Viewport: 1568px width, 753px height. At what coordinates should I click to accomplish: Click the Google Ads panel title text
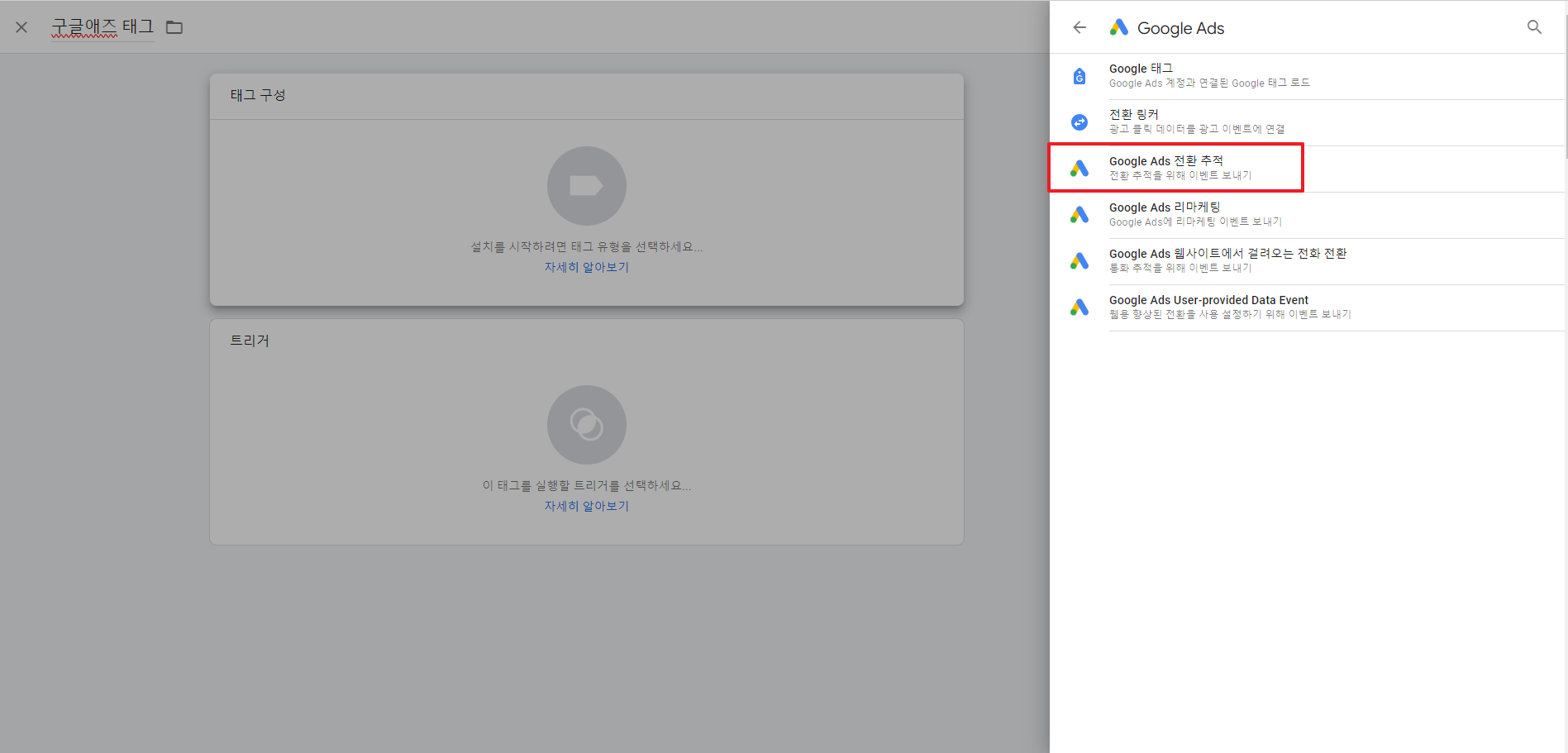point(1180,28)
